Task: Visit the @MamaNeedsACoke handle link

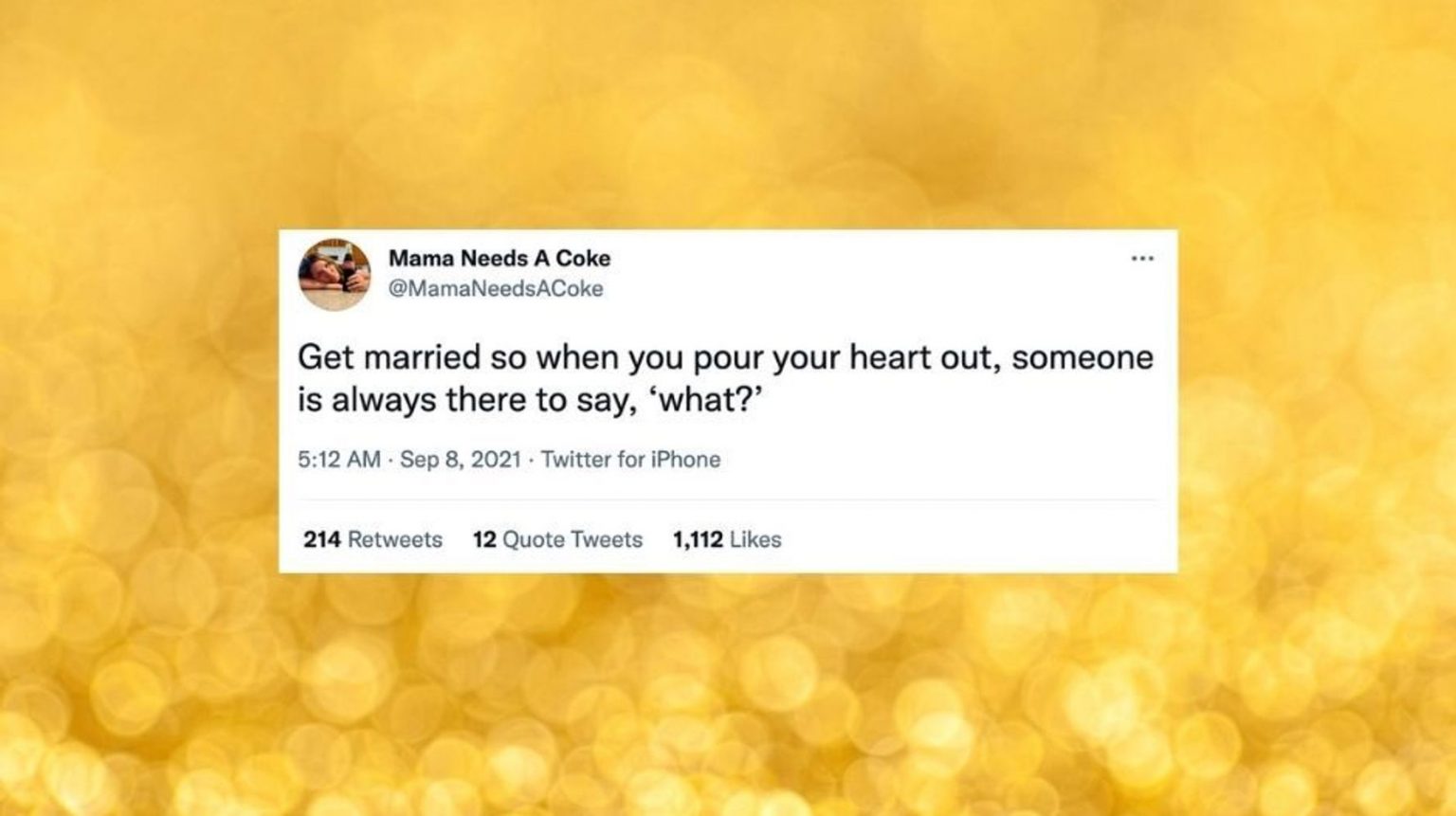Action: [496, 289]
